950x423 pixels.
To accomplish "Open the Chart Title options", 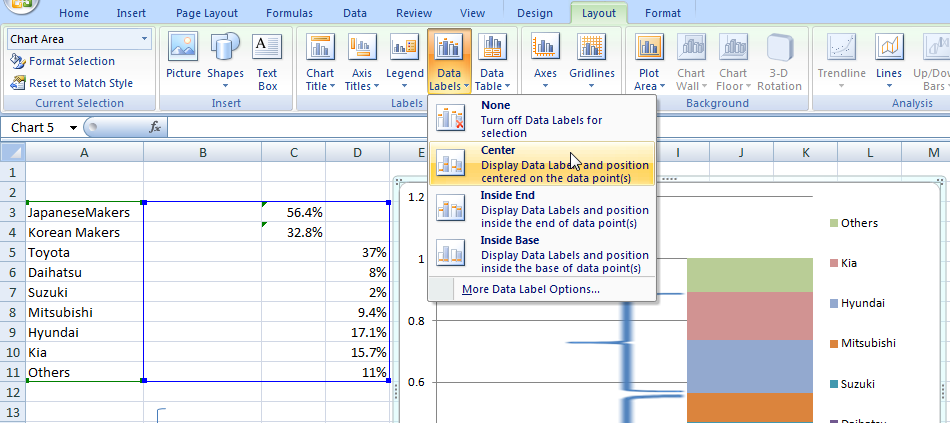I will [x=320, y=62].
